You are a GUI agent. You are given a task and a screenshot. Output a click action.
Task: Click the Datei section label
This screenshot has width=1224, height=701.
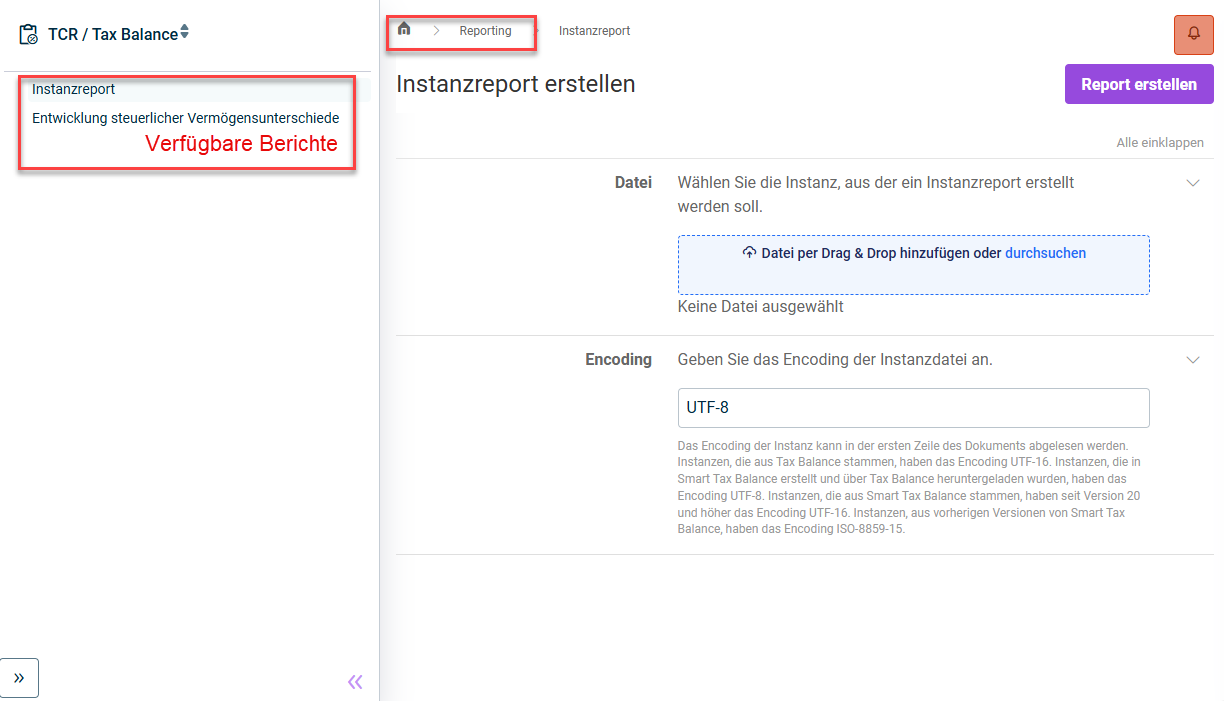[x=633, y=183]
